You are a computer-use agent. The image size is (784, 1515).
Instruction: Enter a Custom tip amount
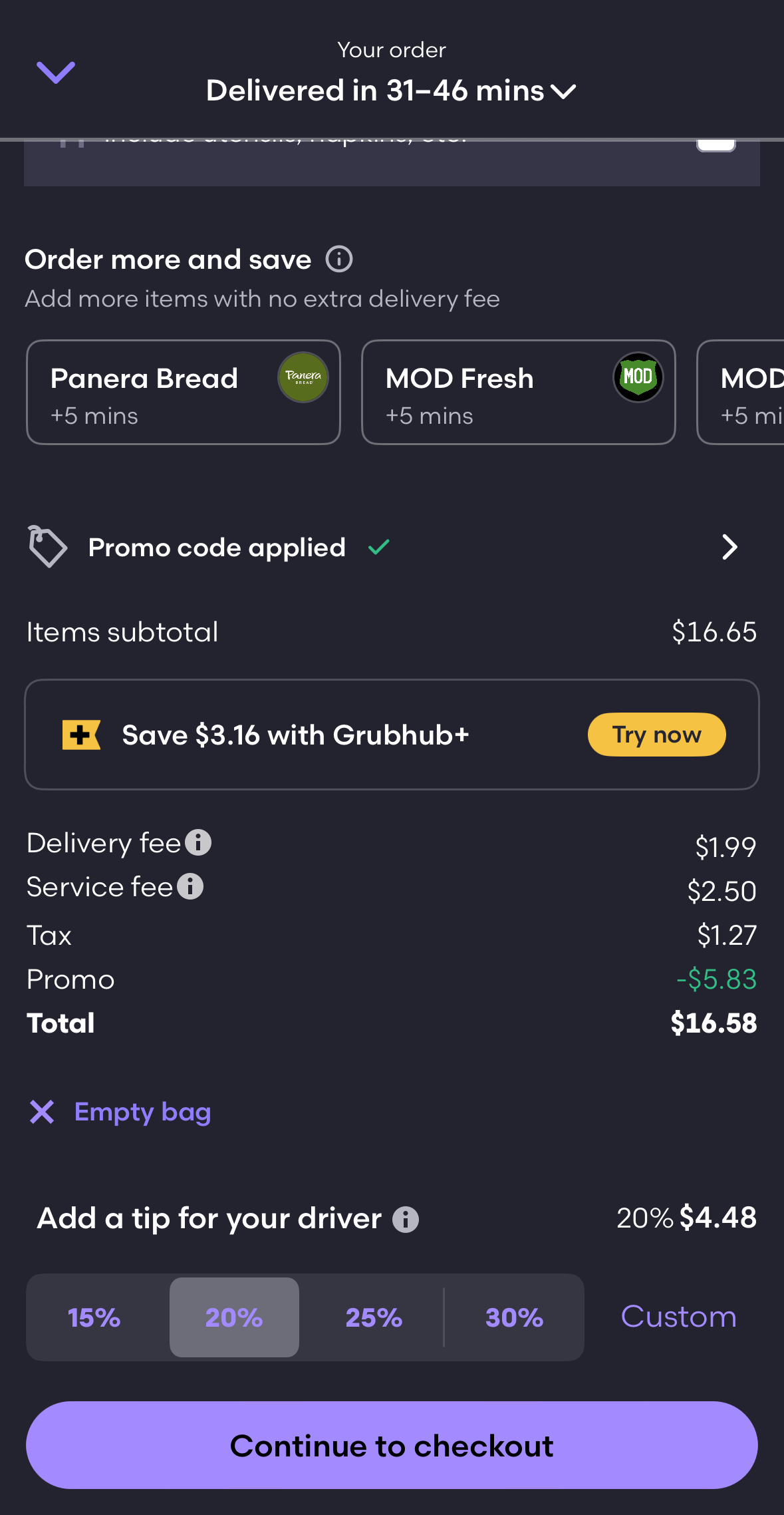pos(678,1317)
